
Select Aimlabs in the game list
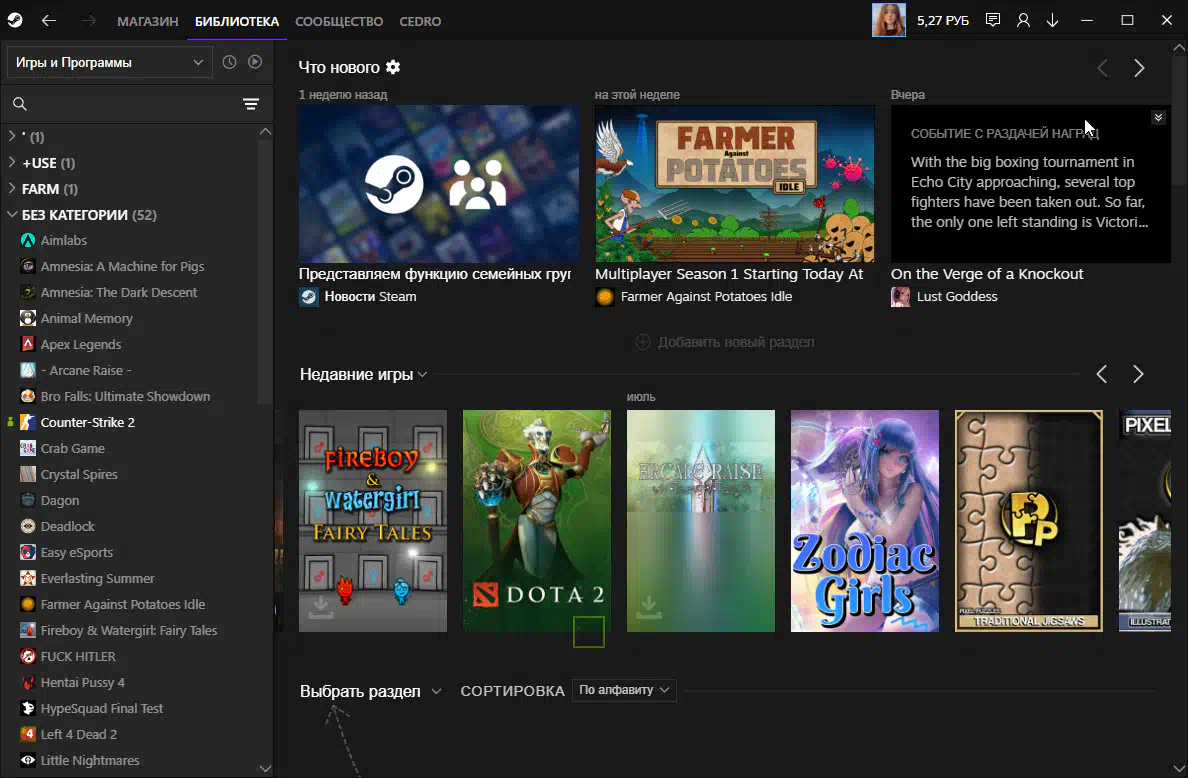pos(64,240)
